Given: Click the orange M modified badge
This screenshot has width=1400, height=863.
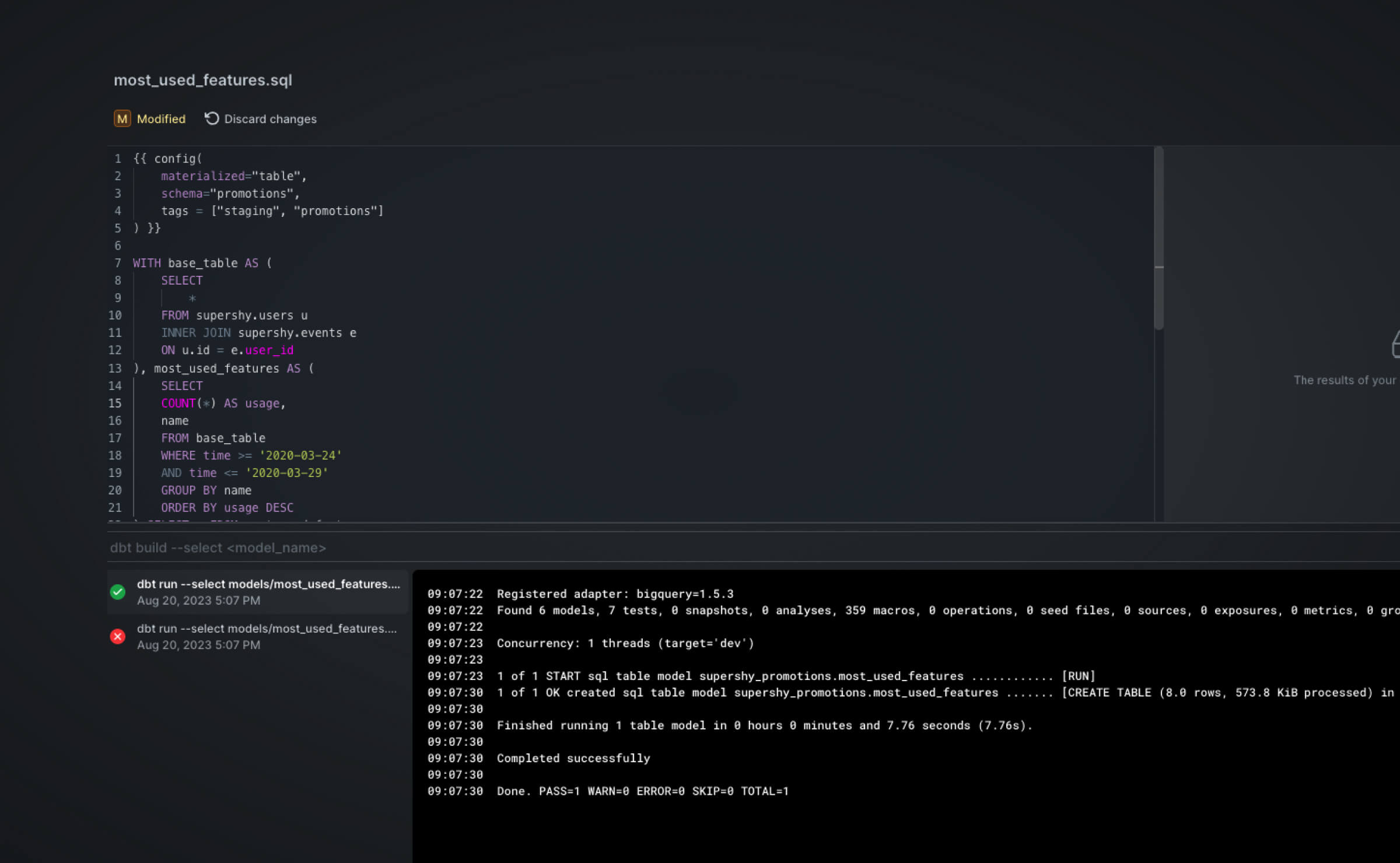Looking at the screenshot, I should tap(122, 119).
